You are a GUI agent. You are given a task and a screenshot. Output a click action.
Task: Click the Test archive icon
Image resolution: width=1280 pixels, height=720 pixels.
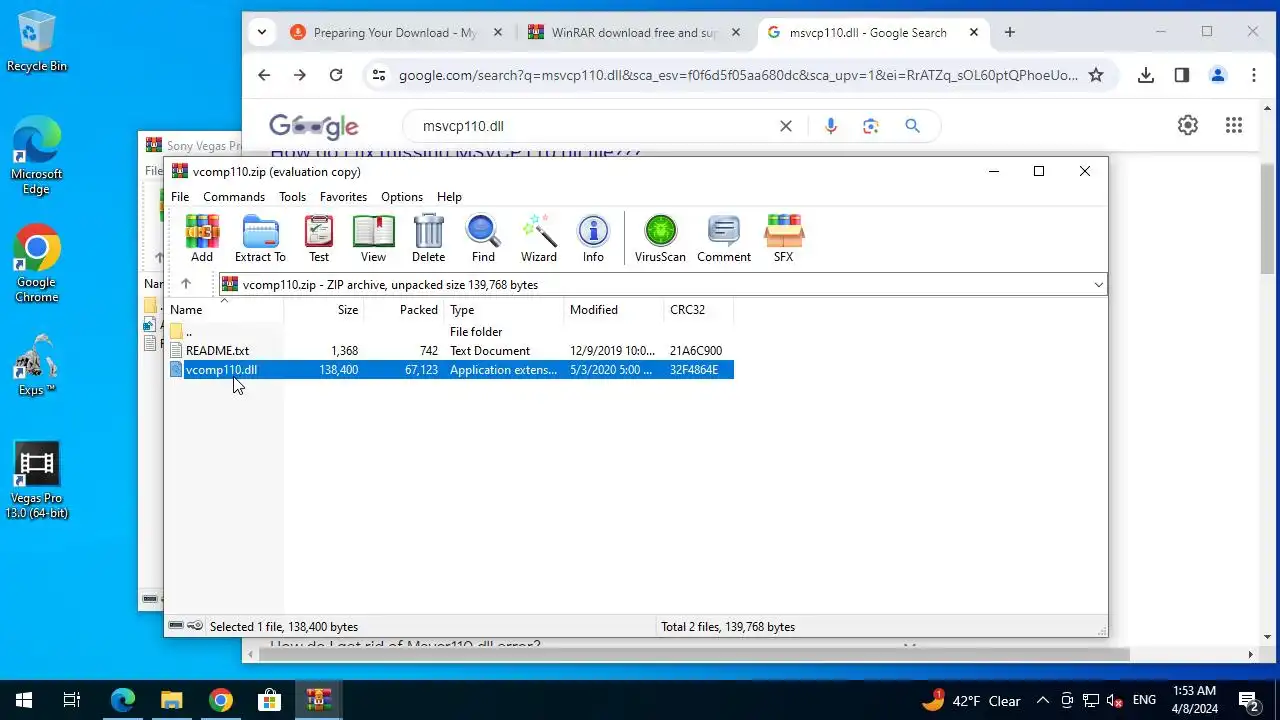319,239
